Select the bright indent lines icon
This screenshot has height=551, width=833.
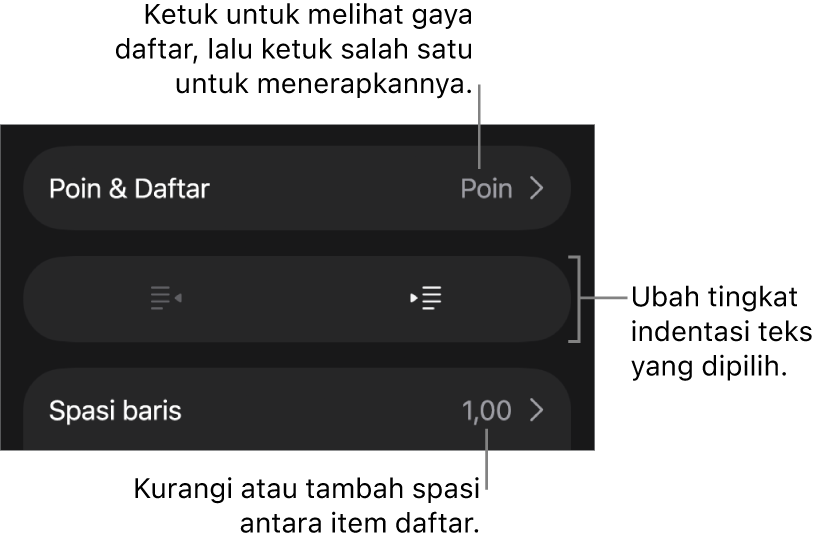426,298
